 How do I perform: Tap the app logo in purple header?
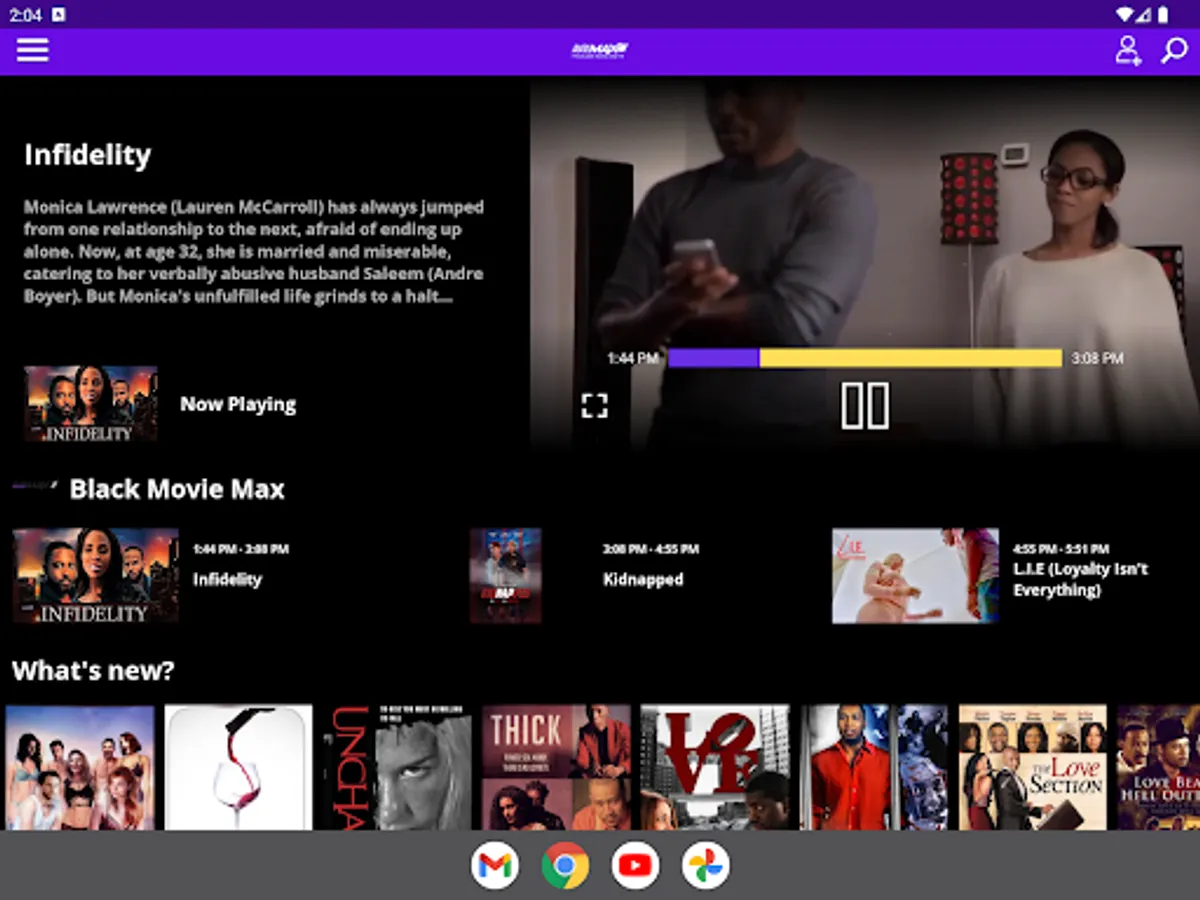coord(599,50)
